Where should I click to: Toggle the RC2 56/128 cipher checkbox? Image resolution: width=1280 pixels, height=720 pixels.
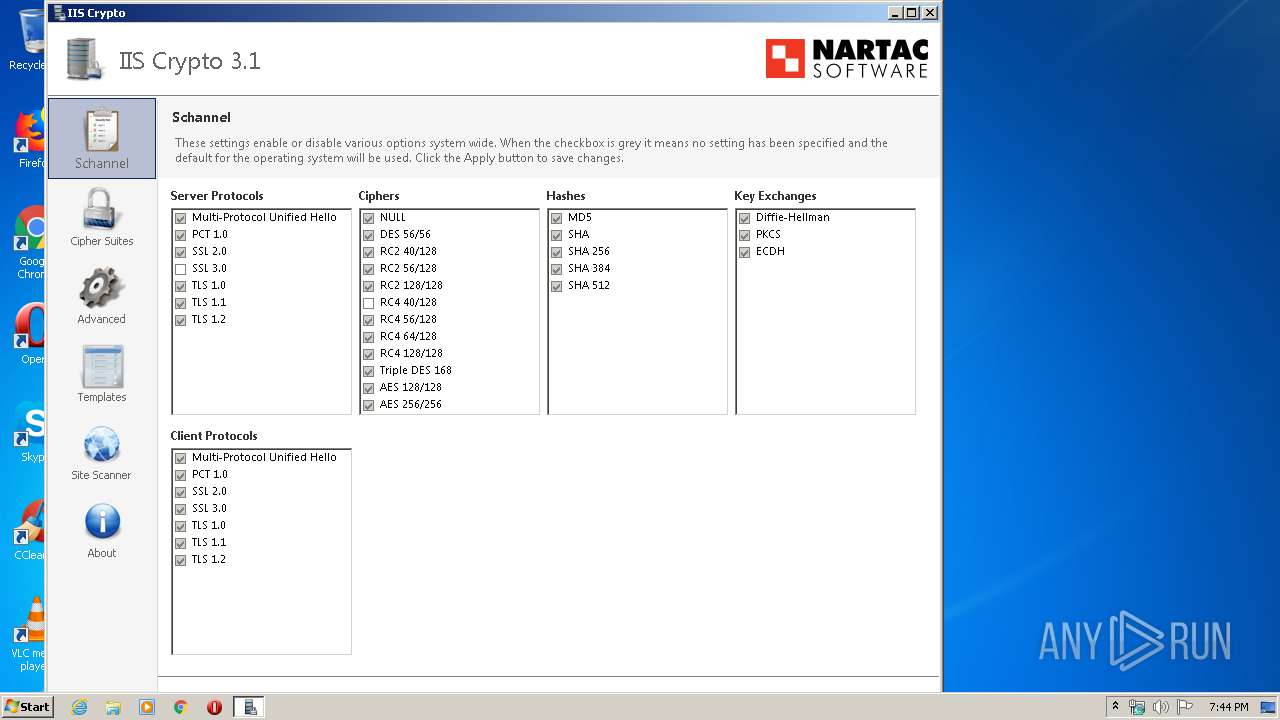click(369, 269)
